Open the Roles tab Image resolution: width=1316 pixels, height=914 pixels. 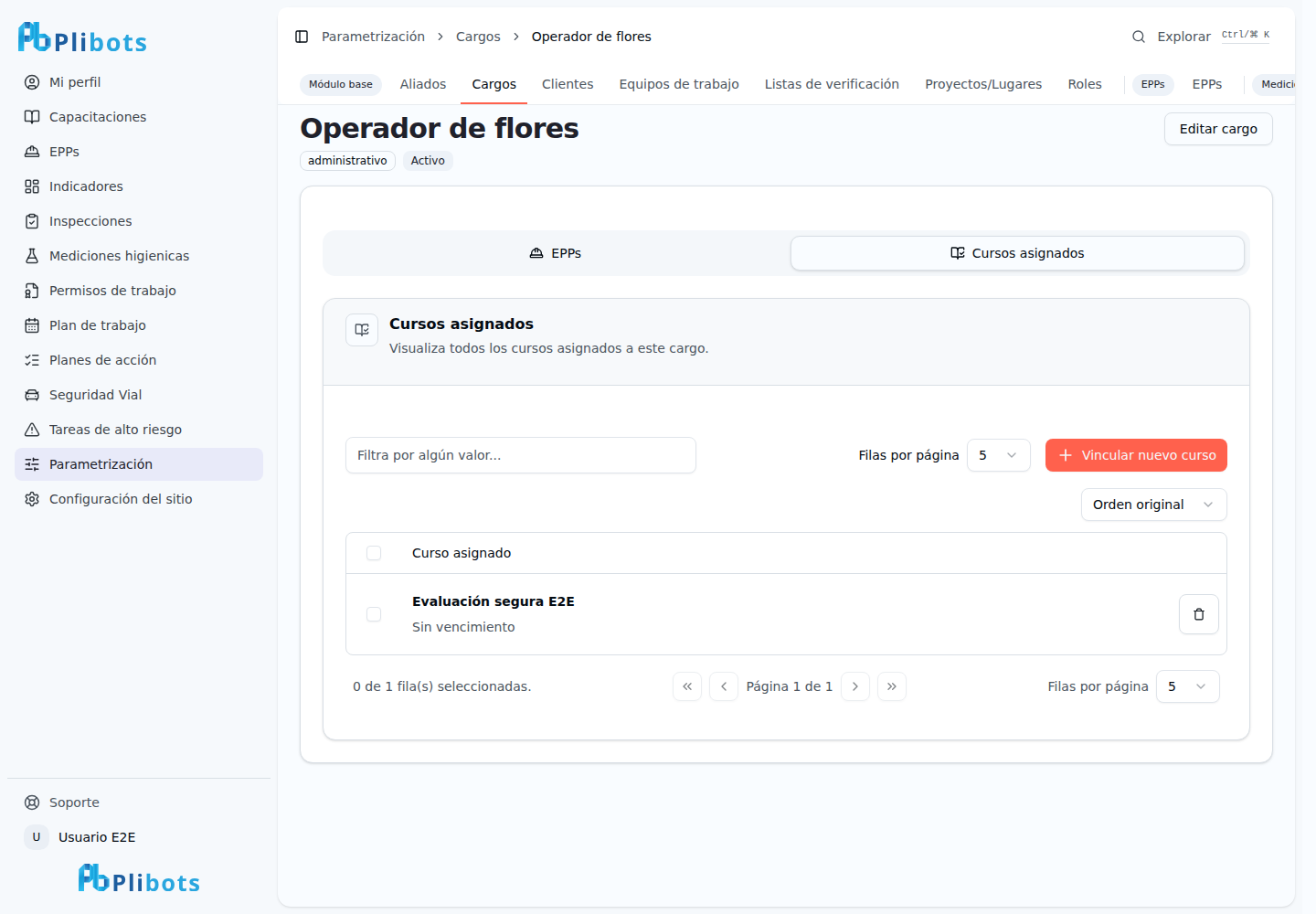1085,84
